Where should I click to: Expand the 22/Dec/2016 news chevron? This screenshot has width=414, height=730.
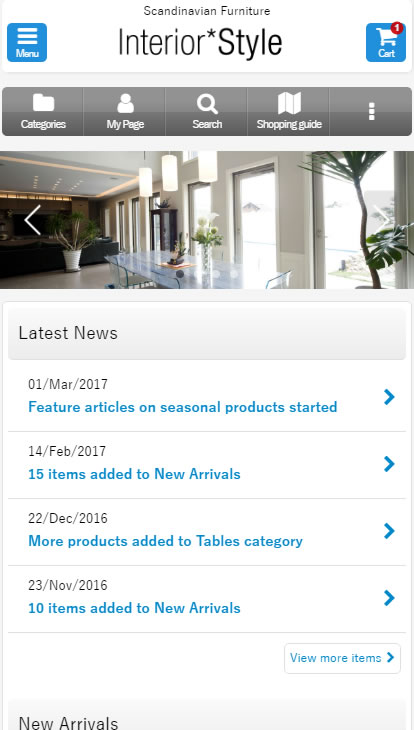(389, 531)
